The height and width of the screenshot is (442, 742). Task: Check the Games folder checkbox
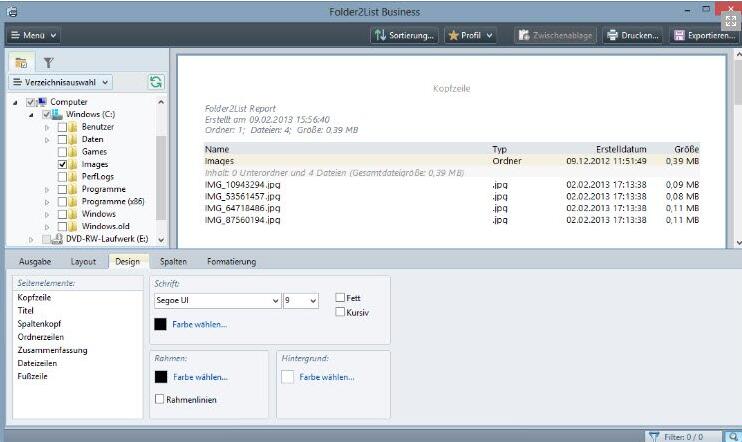tap(62, 152)
